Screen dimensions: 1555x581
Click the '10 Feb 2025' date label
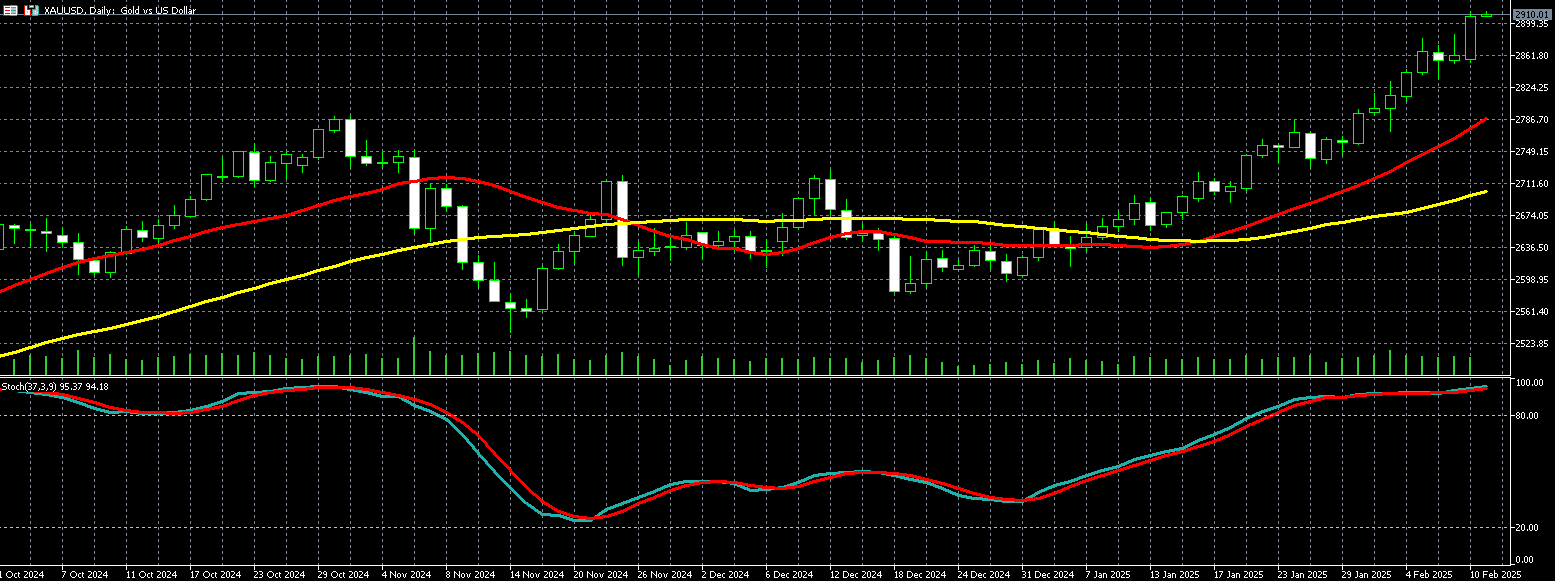tap(1496, 575)
